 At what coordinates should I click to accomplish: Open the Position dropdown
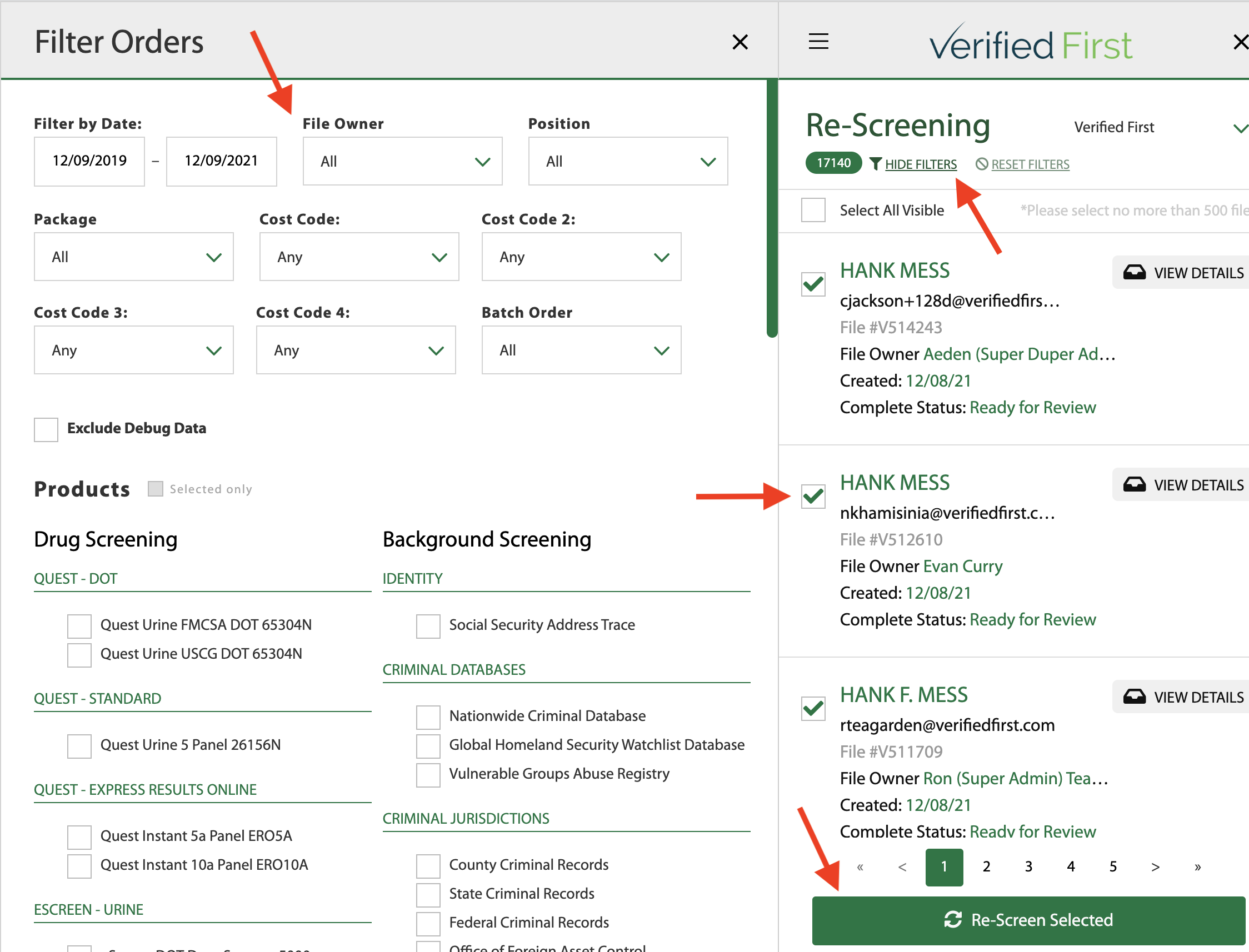[x=628, y=161]
